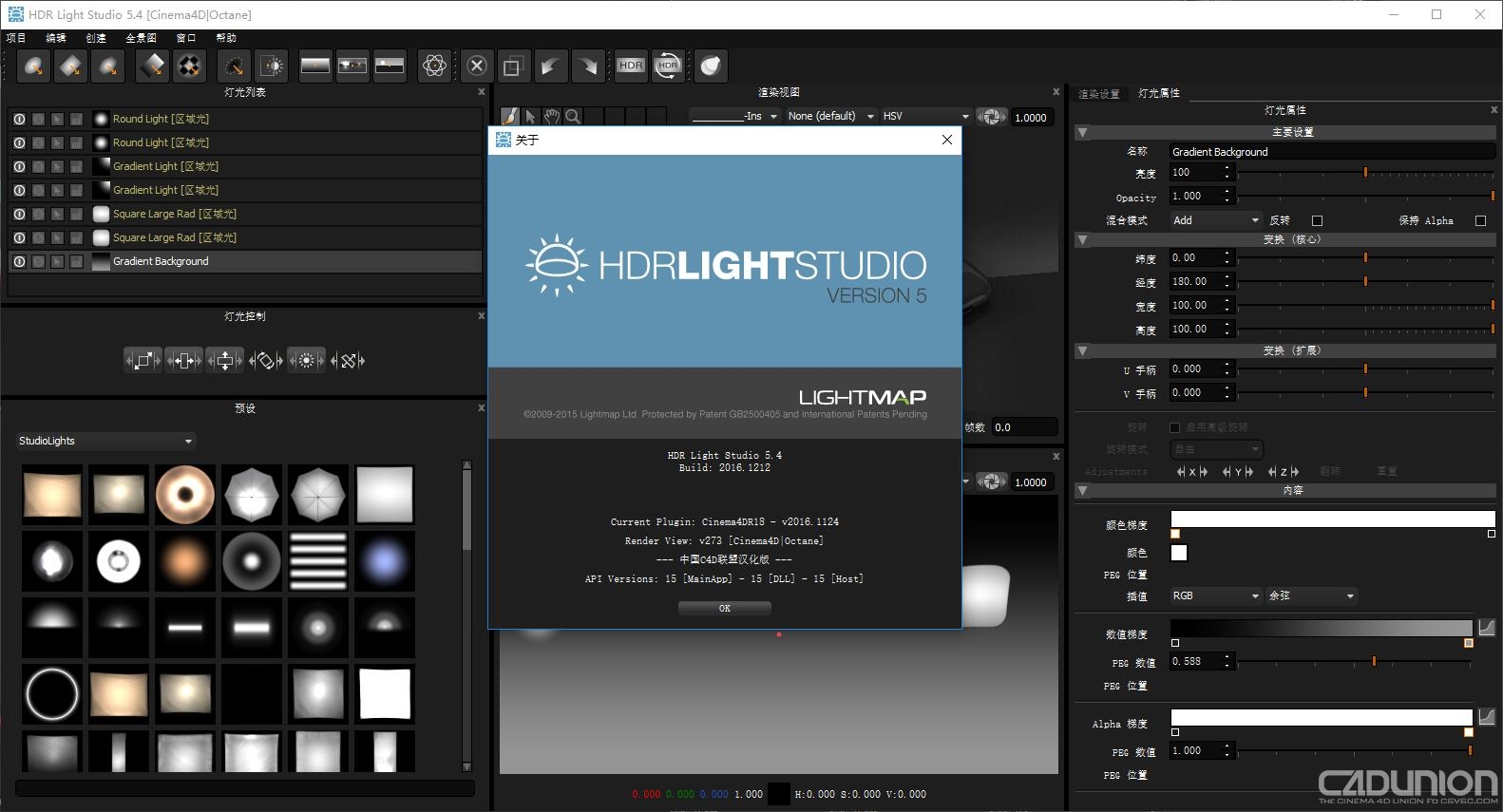Screen dimensions: 1503x812
Task: Click the atom-shaped toolbar icon
Action: [x=435, y=66]
